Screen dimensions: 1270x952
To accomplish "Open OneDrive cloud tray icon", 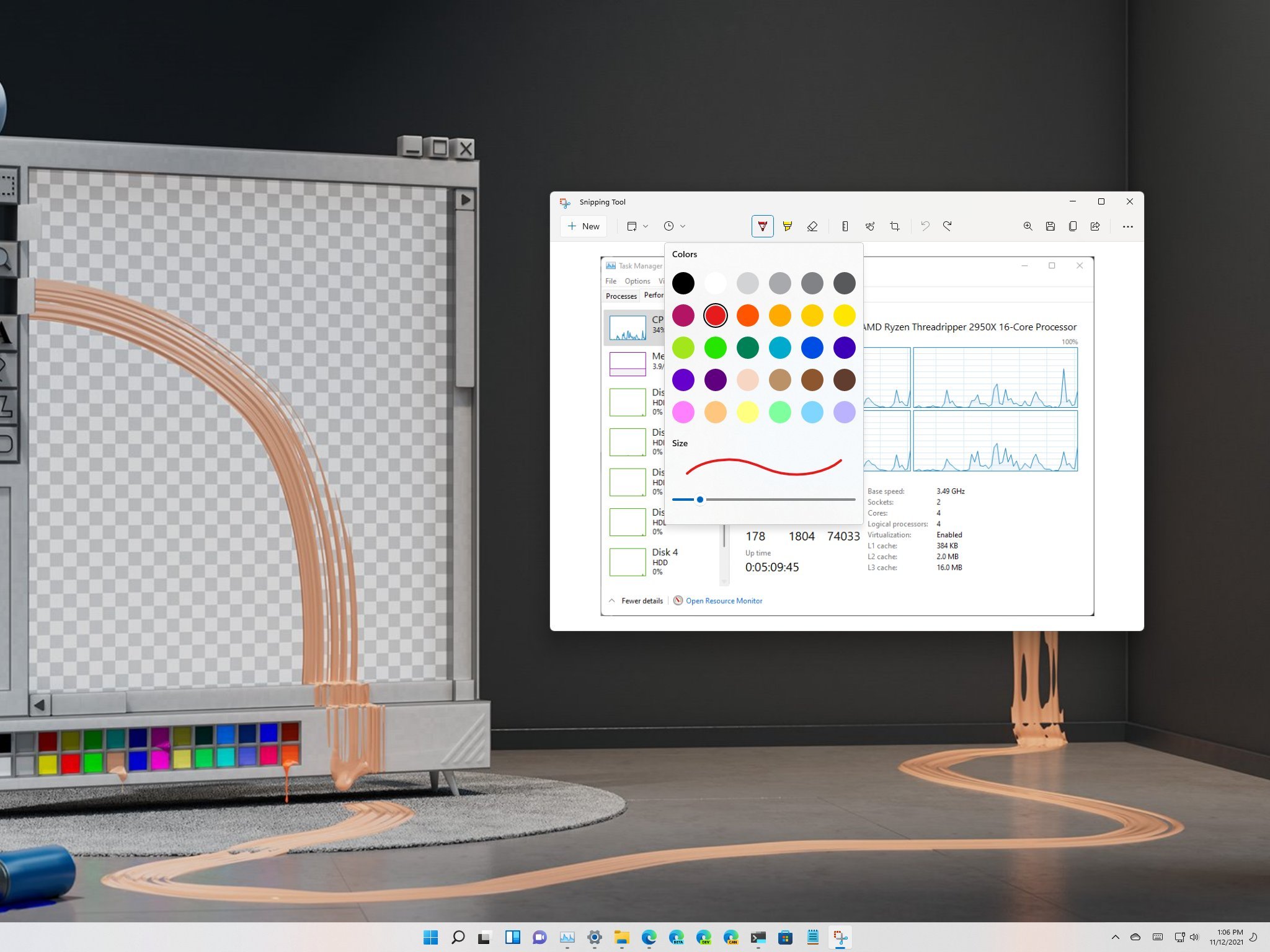I will tap(1135, 937).
